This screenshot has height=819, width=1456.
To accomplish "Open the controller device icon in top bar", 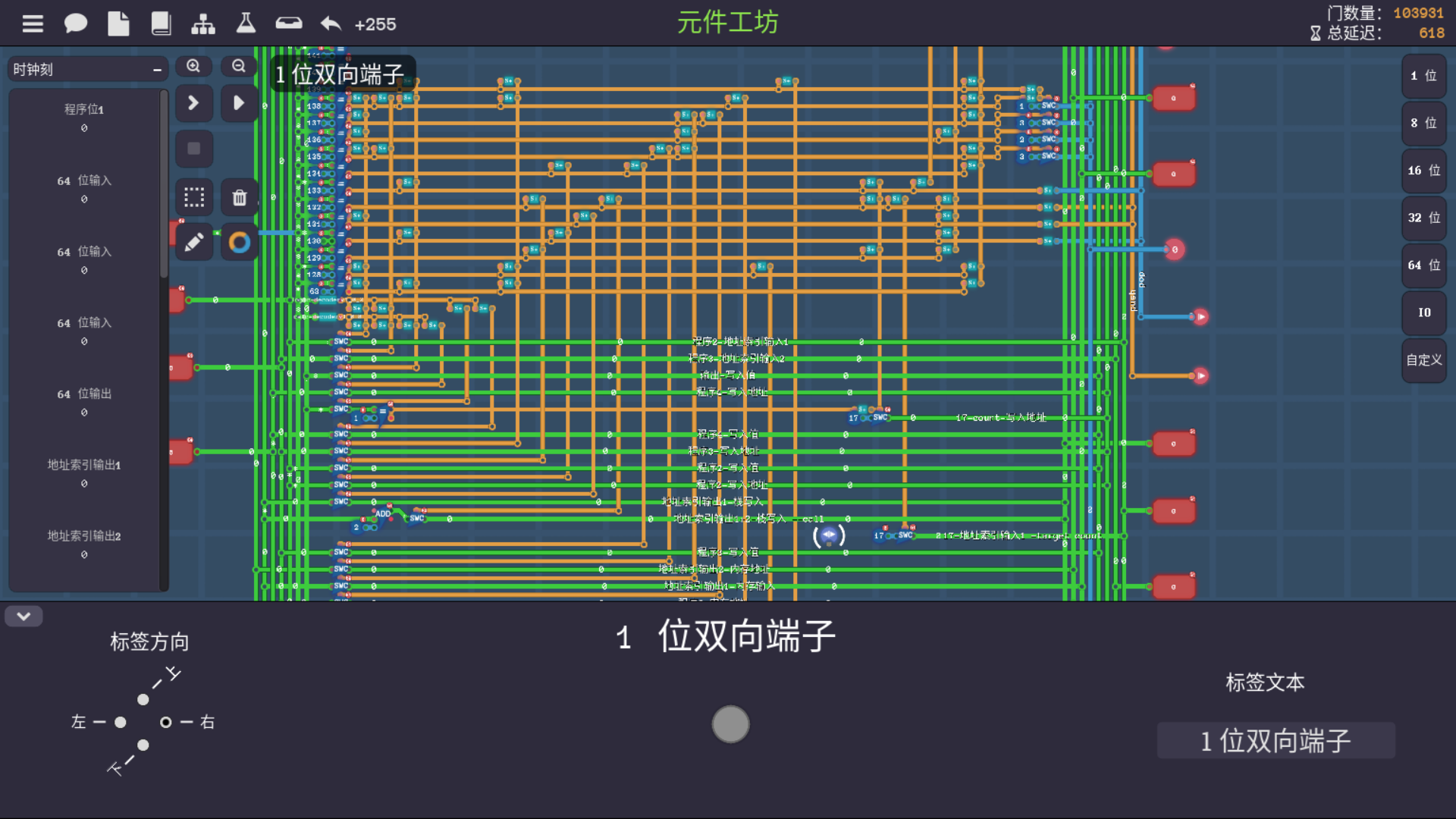I will [288, 24].
